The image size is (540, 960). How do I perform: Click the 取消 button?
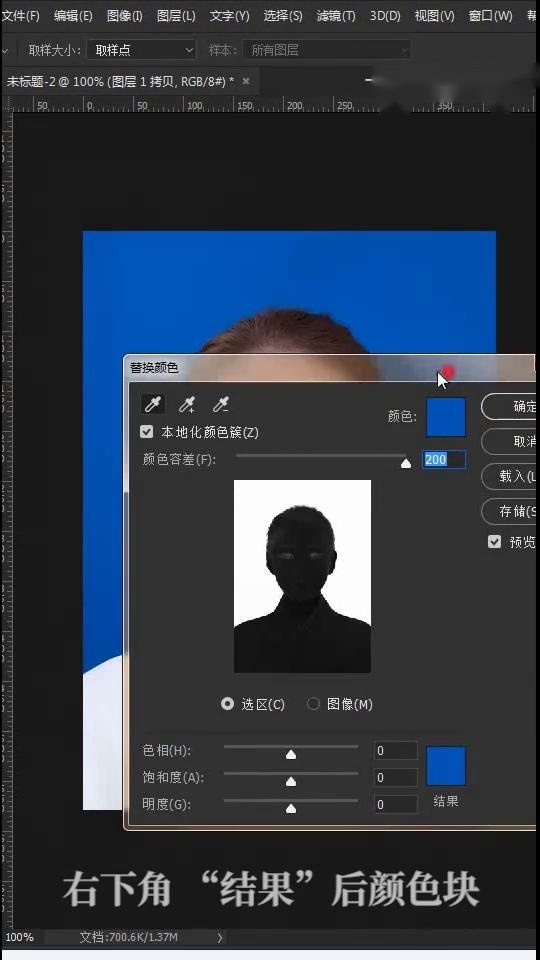(x=510, y=441)
